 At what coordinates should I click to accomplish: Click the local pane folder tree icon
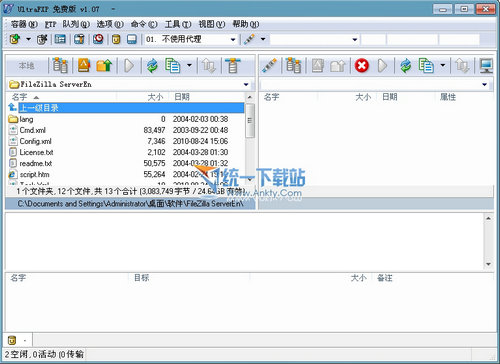coord(60,65)
